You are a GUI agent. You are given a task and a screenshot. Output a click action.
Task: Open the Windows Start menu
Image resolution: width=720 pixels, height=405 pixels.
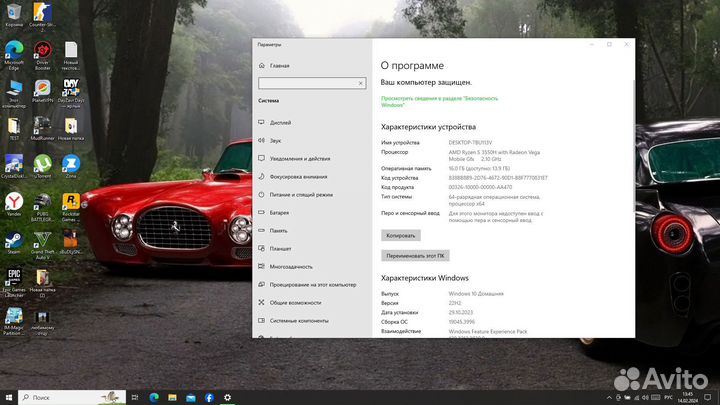click(x=9, y=397)
